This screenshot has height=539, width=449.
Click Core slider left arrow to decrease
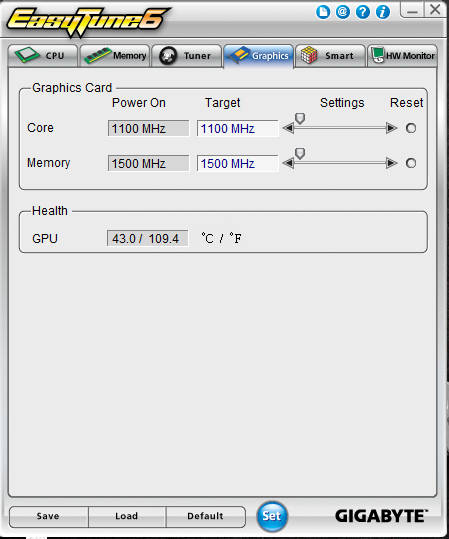click(288, 128)
